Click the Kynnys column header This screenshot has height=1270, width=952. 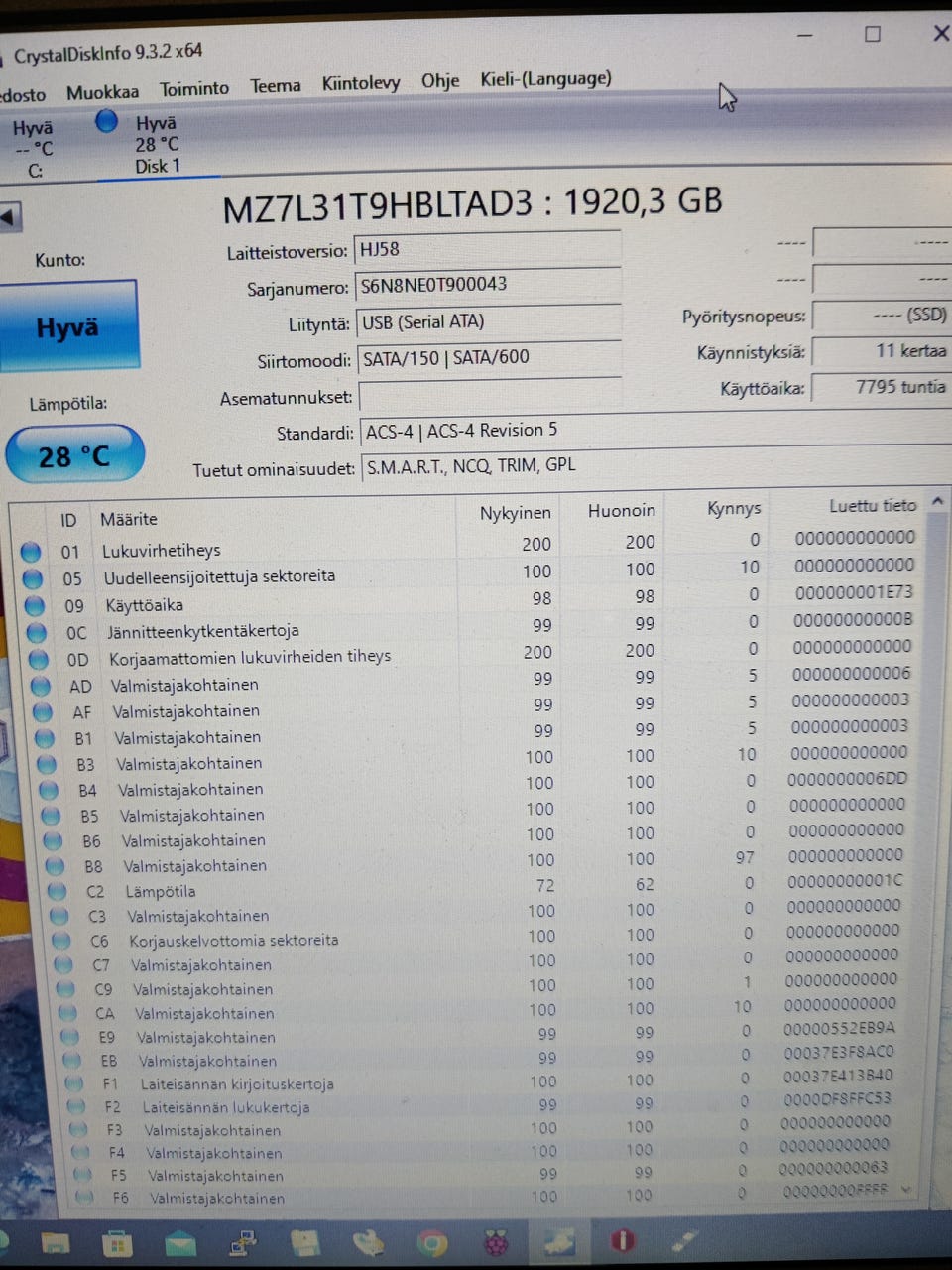[734, 508]
